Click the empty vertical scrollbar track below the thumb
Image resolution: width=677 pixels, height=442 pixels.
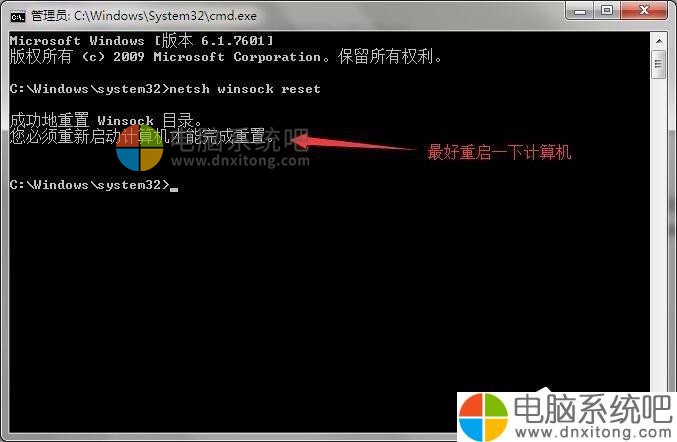[659, 233]
